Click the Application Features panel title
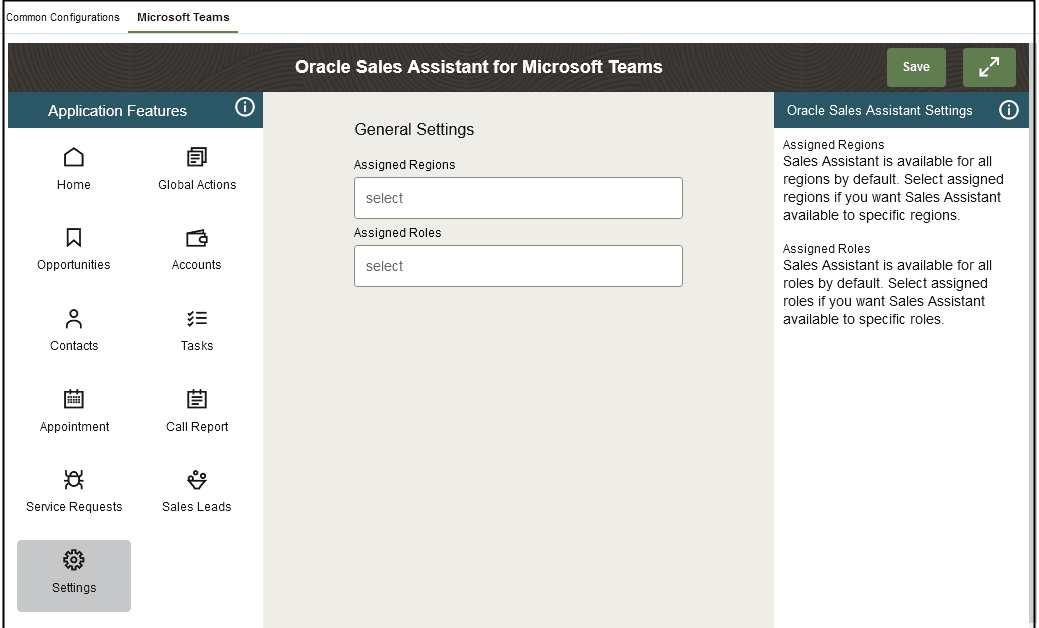The image size is (1039, 628). click(117, 111)
